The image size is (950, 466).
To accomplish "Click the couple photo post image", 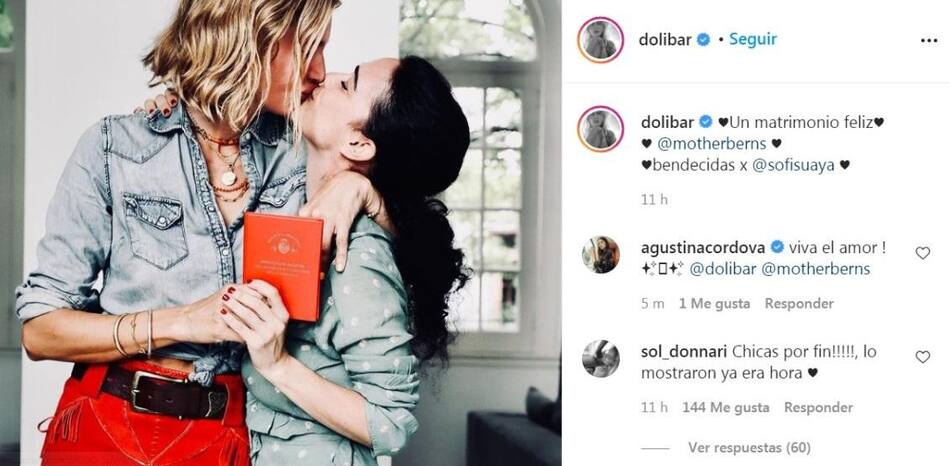I will [x=281, y=233].
